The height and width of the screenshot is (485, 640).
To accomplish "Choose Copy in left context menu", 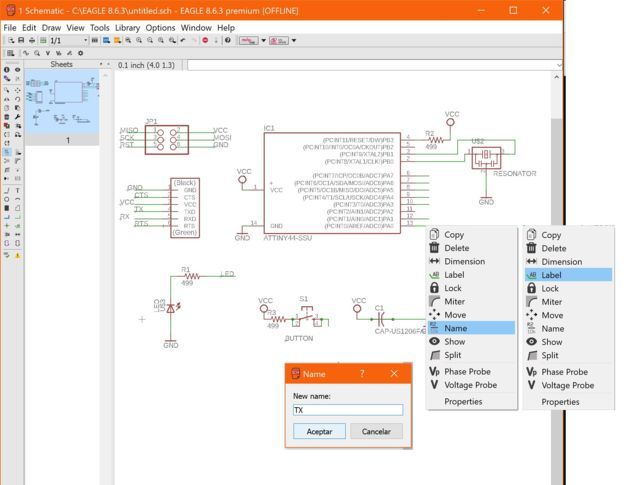I will (x=471, y=235).
